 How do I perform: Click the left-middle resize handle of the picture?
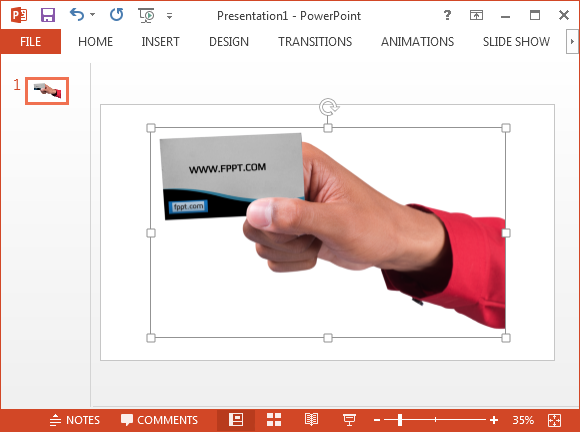click(x=151, y=233)
